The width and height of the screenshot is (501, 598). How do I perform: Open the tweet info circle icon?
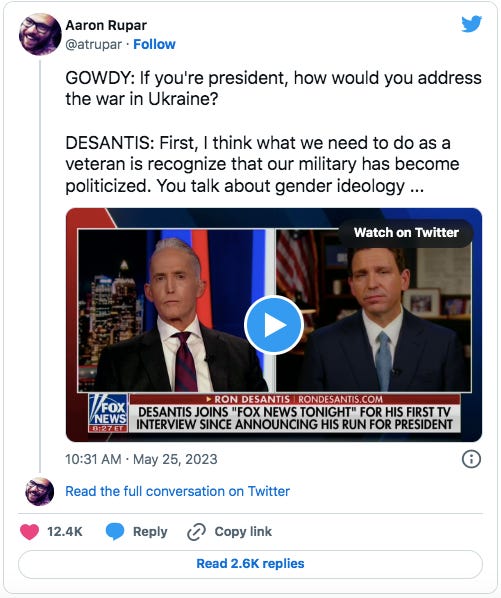point(471,459)
